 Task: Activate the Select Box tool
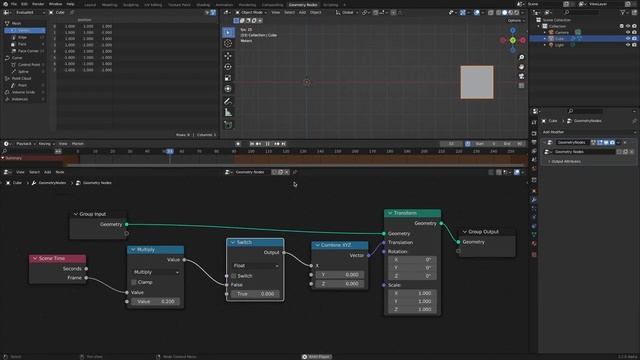coord(228,32)
